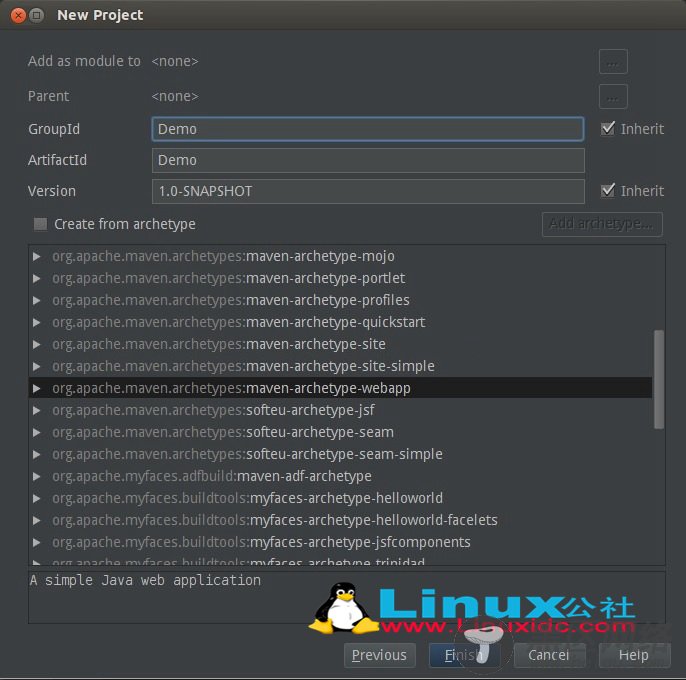Select maven-archetype-site-simple archetype row

click(x=341, y=366)
